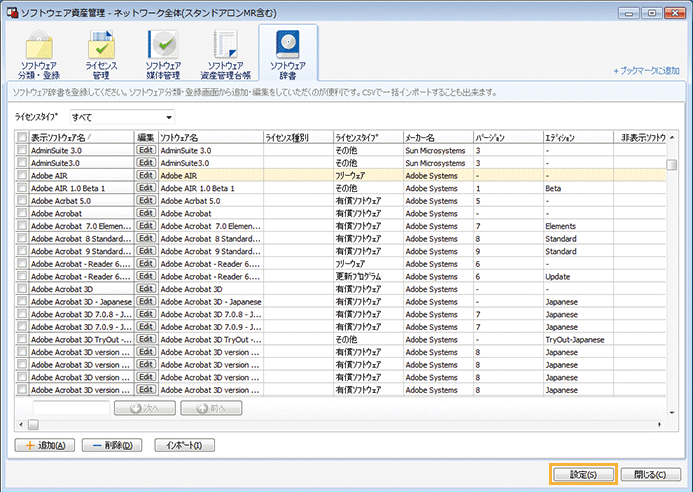Click the vertical scrollbar down arrow
The height and width of the screenshot is (492, 693).
672,413
